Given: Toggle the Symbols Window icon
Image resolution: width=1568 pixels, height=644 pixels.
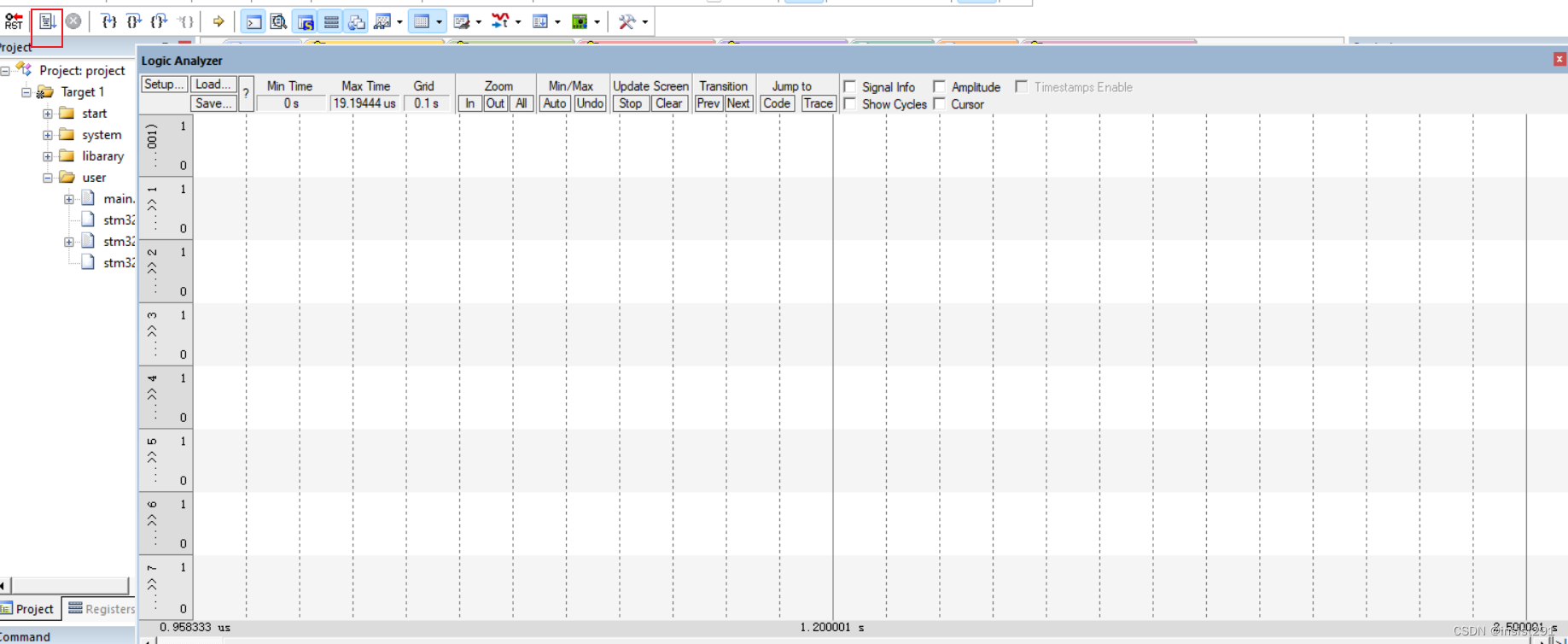Looking at the screenshot, I should point(305,21).
